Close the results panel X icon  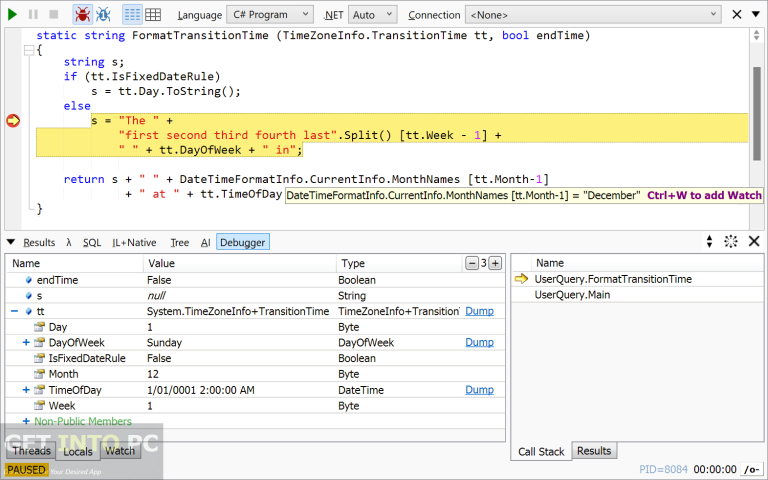pyautogui.click(x=754, y=241)
